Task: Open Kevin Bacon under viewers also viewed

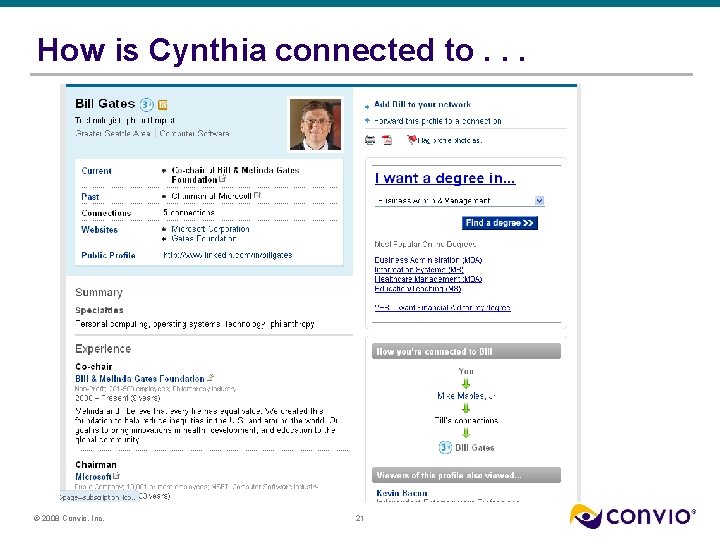Action: click(402, 493)
